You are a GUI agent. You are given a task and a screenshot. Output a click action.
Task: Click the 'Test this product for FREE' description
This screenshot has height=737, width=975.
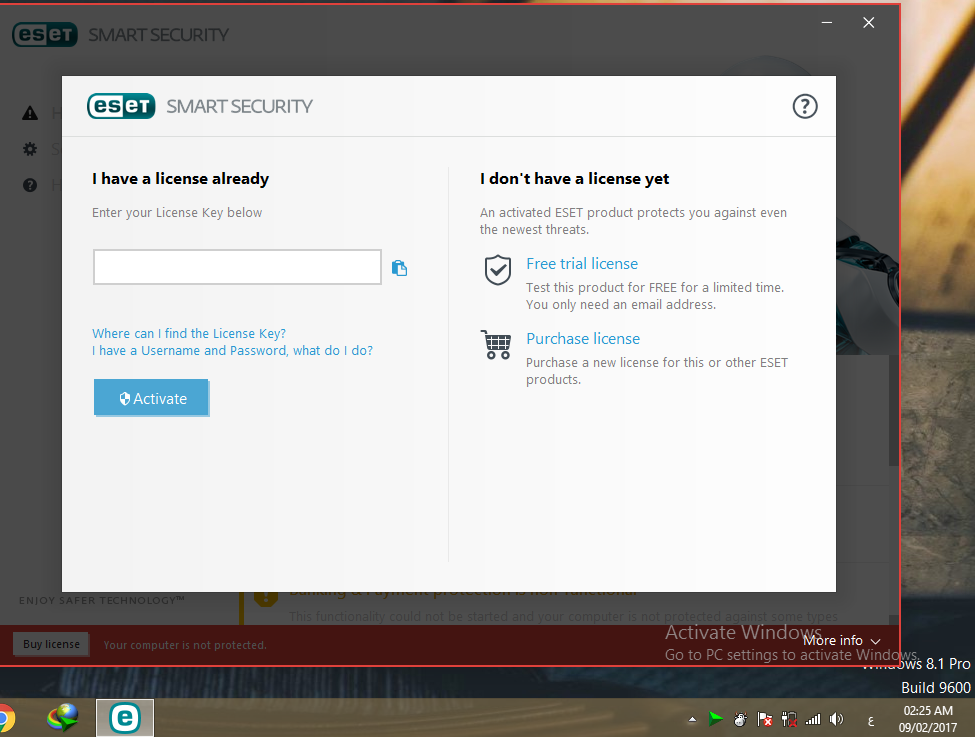click(x=655, y=296)
